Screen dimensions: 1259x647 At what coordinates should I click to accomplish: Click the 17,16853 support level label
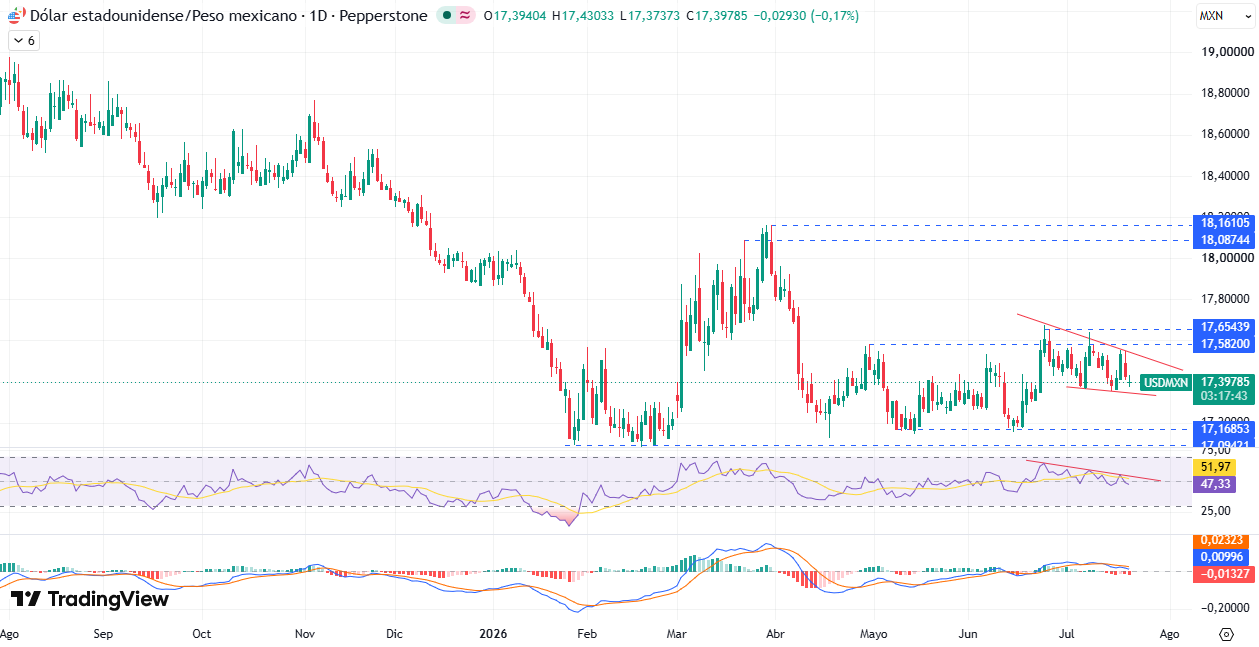click(x=1225, y=429)
